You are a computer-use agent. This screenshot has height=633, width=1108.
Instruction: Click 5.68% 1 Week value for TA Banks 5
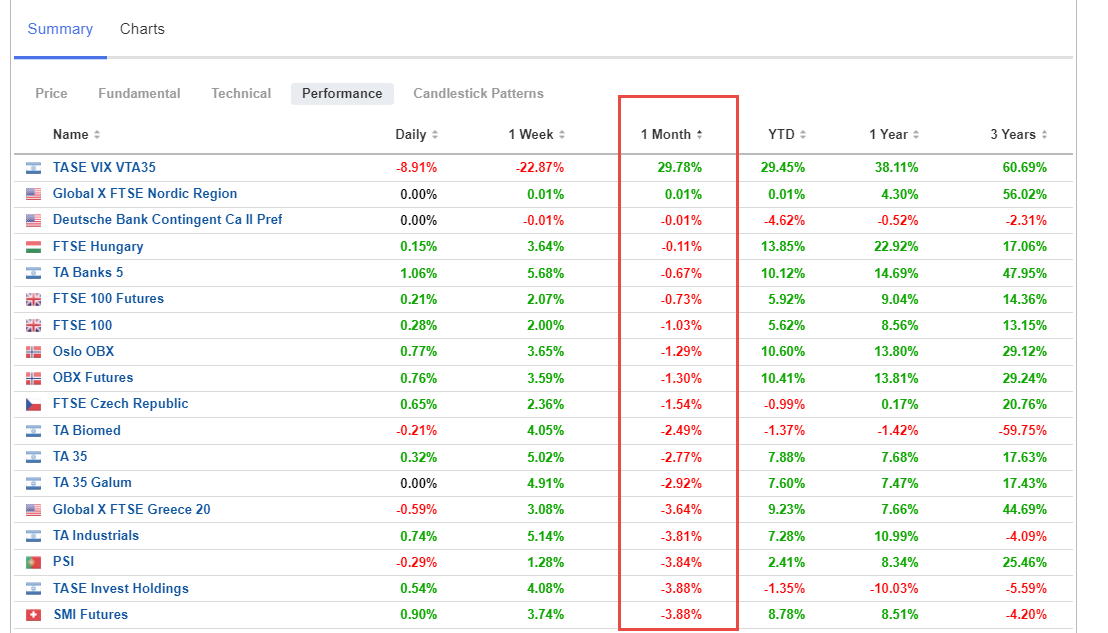click(546, 273)
